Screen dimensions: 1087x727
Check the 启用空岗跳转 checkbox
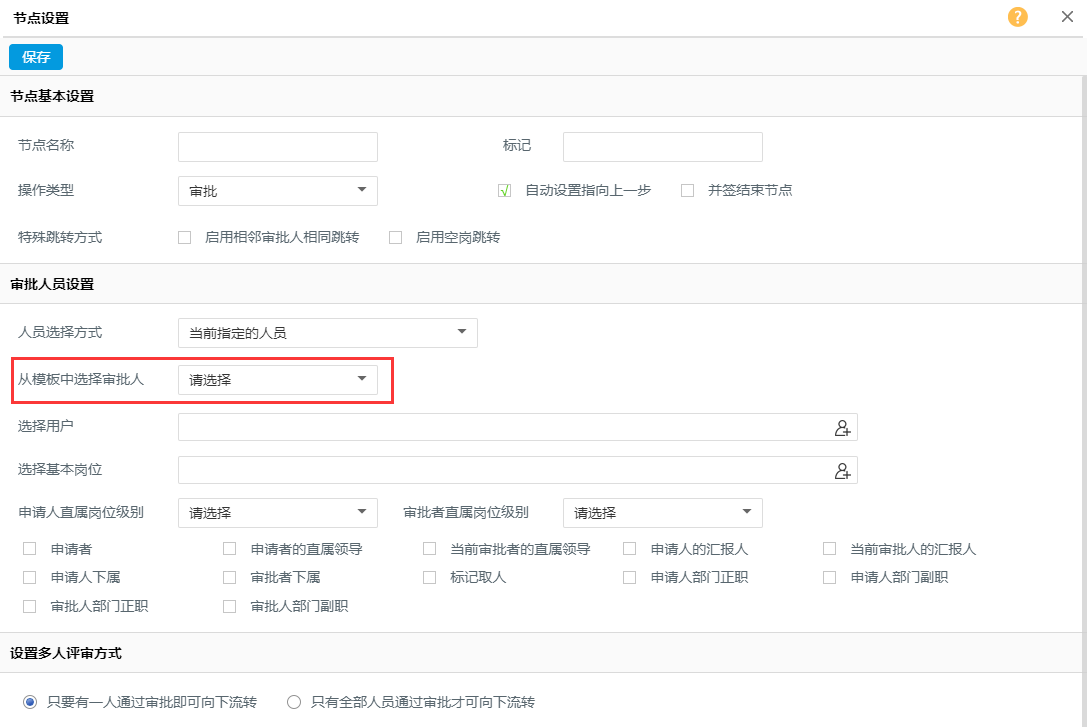(x=395, y=238)
